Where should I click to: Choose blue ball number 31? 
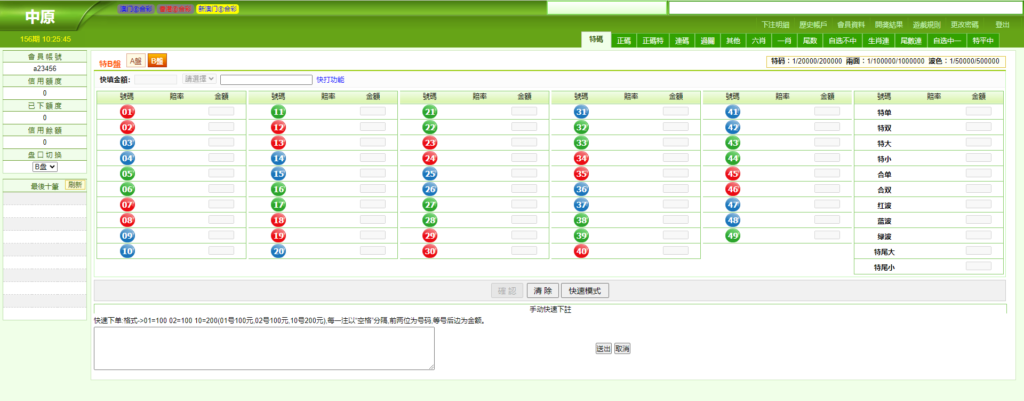(x=582, y=112)
